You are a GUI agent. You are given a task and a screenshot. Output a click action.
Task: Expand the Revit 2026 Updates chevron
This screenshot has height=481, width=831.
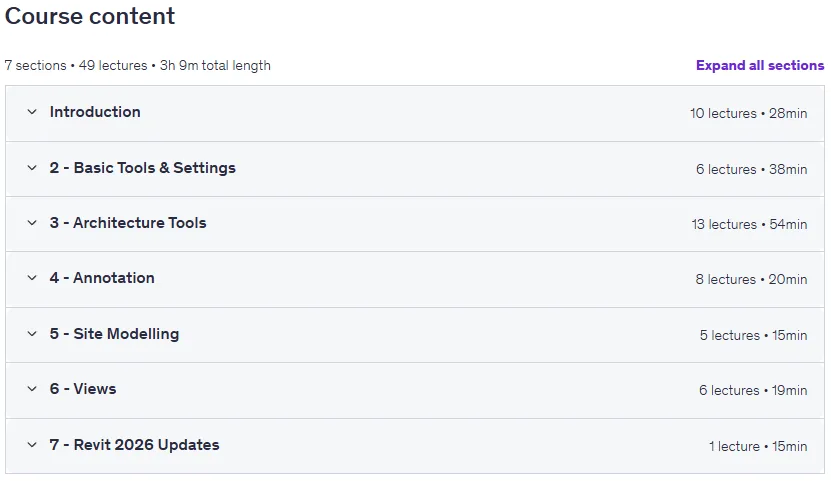pyautogui.click(x=32, y=445)
